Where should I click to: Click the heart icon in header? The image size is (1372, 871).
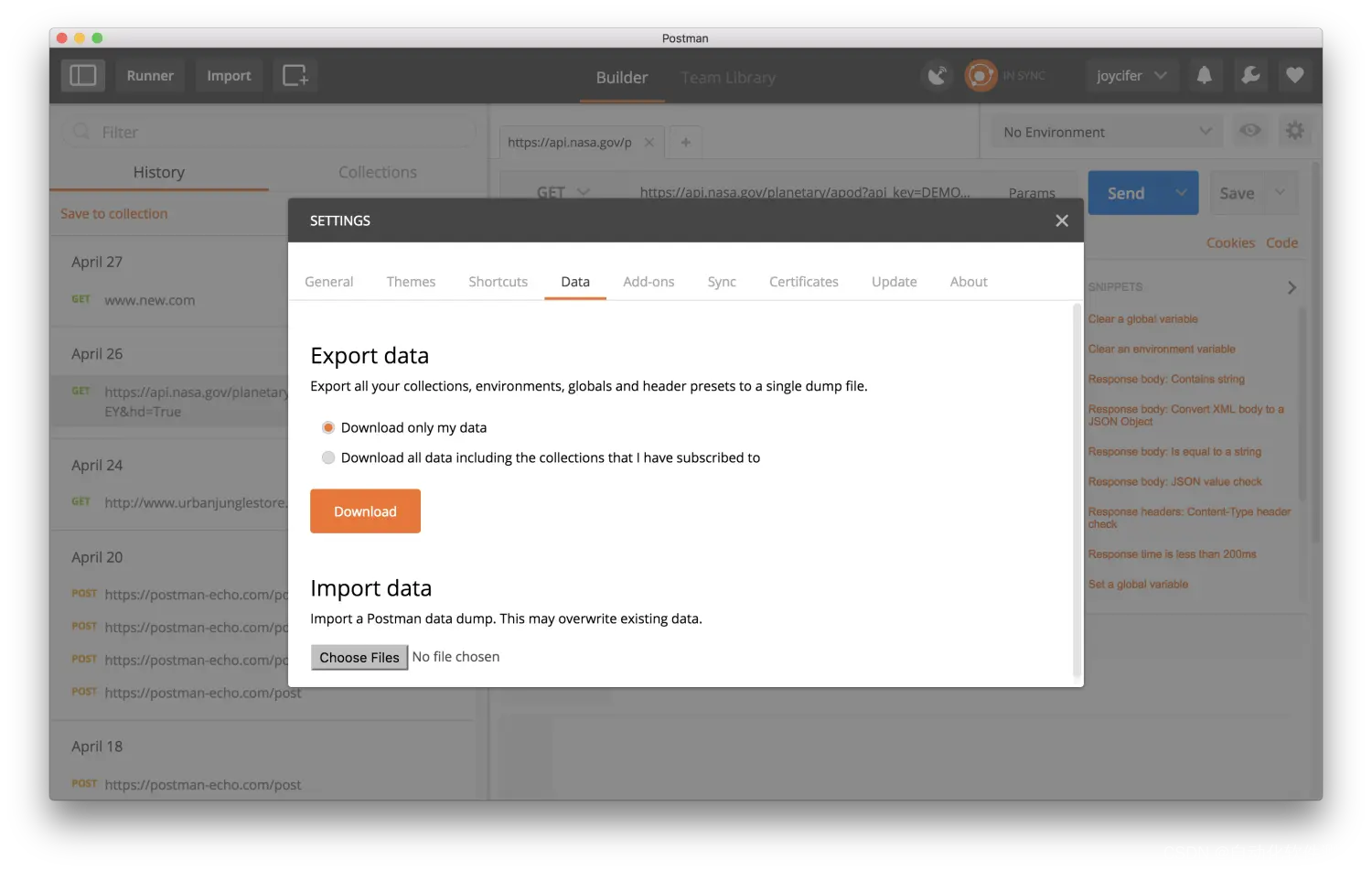[1295, 75]
